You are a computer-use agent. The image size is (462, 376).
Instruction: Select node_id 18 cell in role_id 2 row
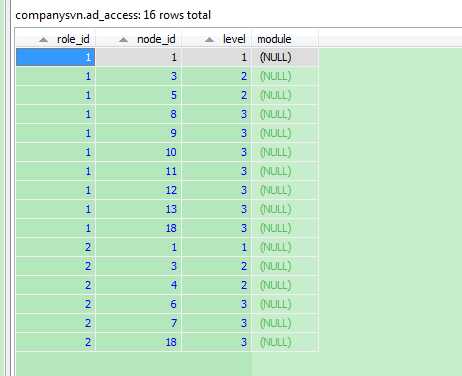tap(139, 342)
